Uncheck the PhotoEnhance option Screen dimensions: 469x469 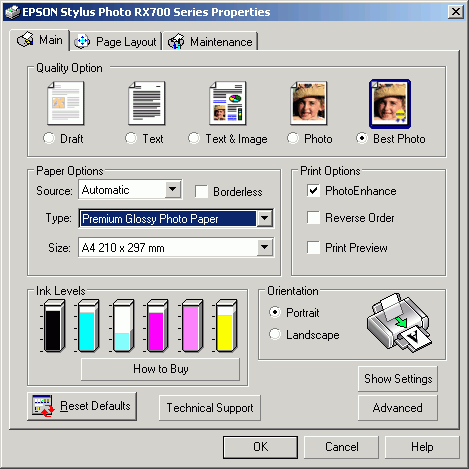click(313, 191)
